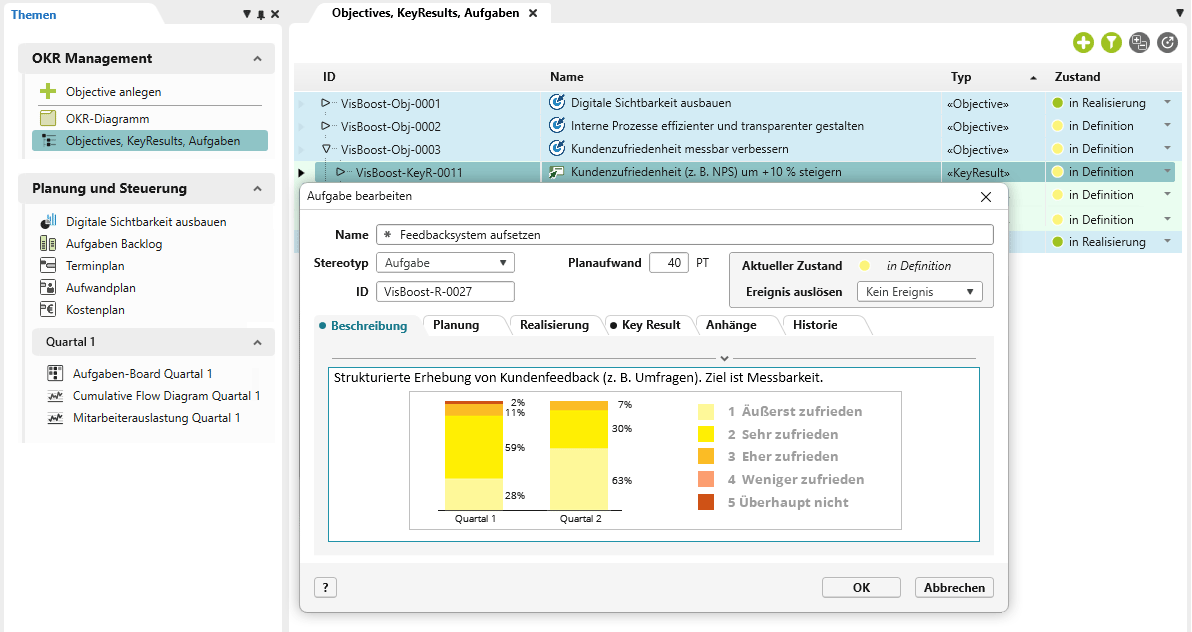Click the refresh icon in top toolbar

[1168, 43]
